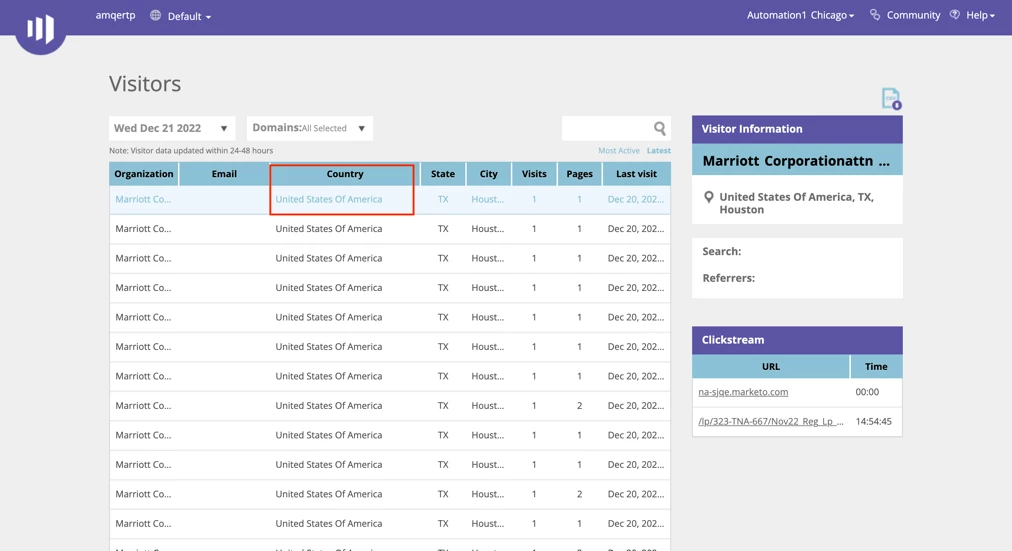1012x551 pixels.
Task: Sort by the Country column header
Action: [x=345, y=174]
